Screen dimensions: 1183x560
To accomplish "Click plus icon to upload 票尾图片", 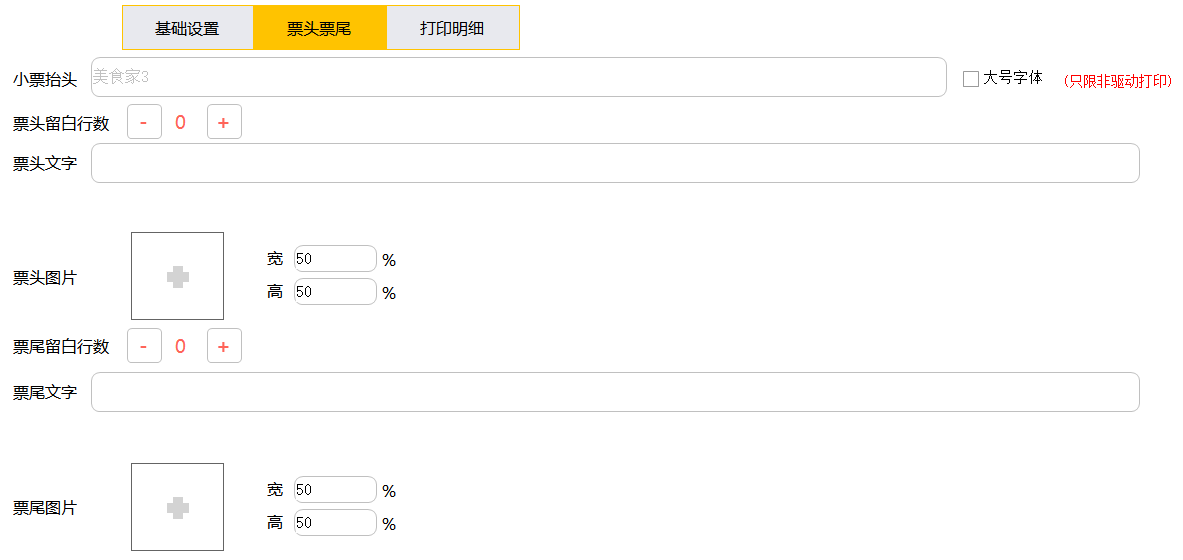I will [x=177, y=508].
